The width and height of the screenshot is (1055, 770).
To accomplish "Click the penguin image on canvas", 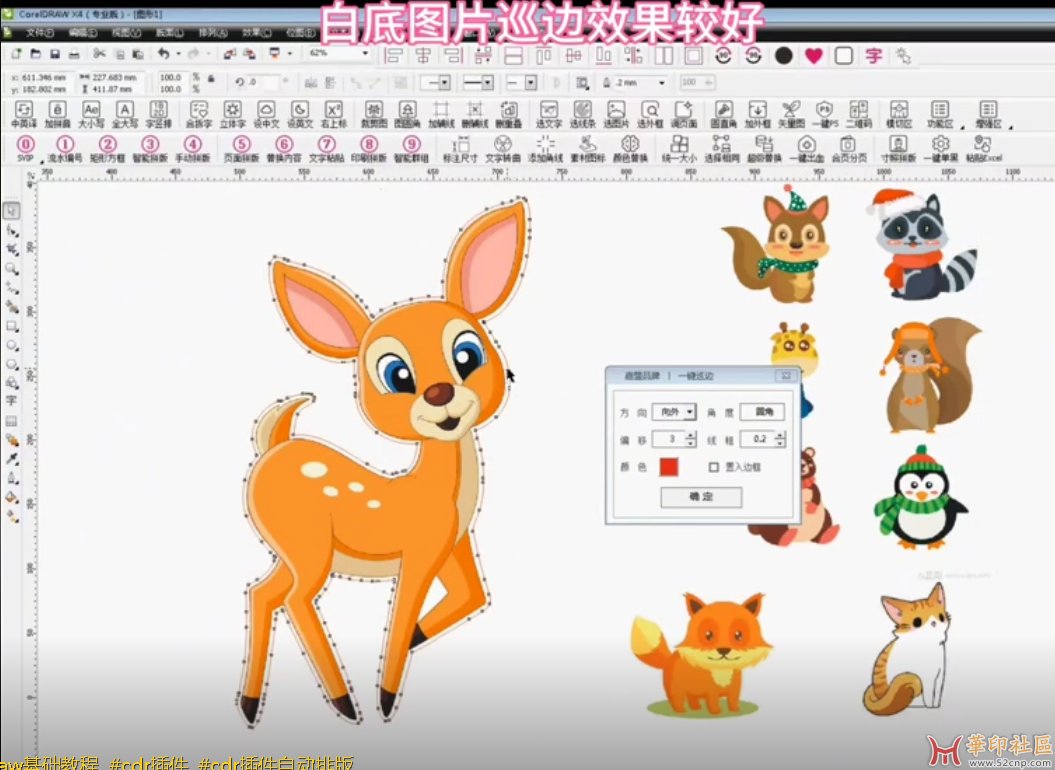I will (920, 497).
